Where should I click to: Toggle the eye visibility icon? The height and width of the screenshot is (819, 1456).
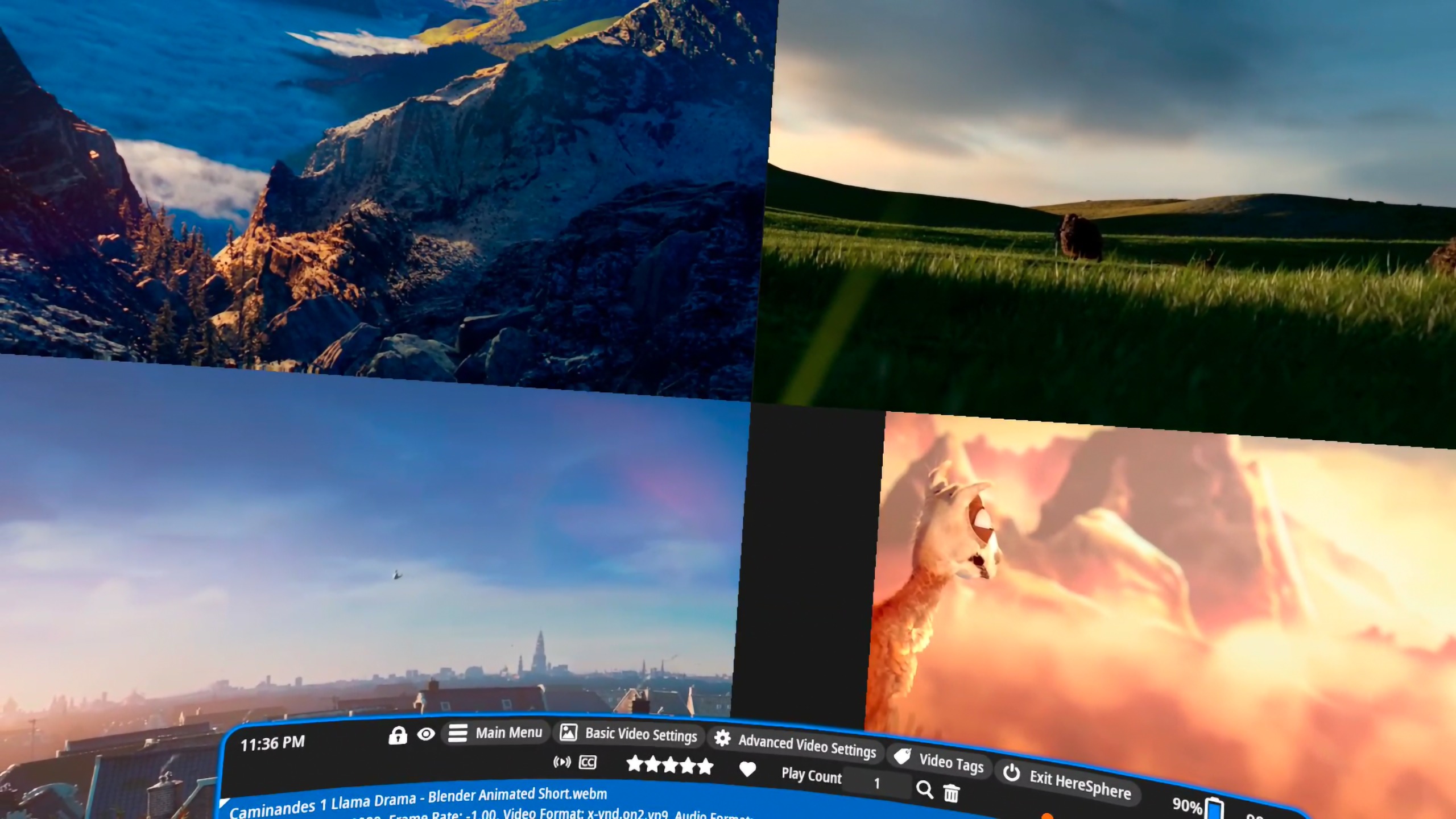[426, 734]
